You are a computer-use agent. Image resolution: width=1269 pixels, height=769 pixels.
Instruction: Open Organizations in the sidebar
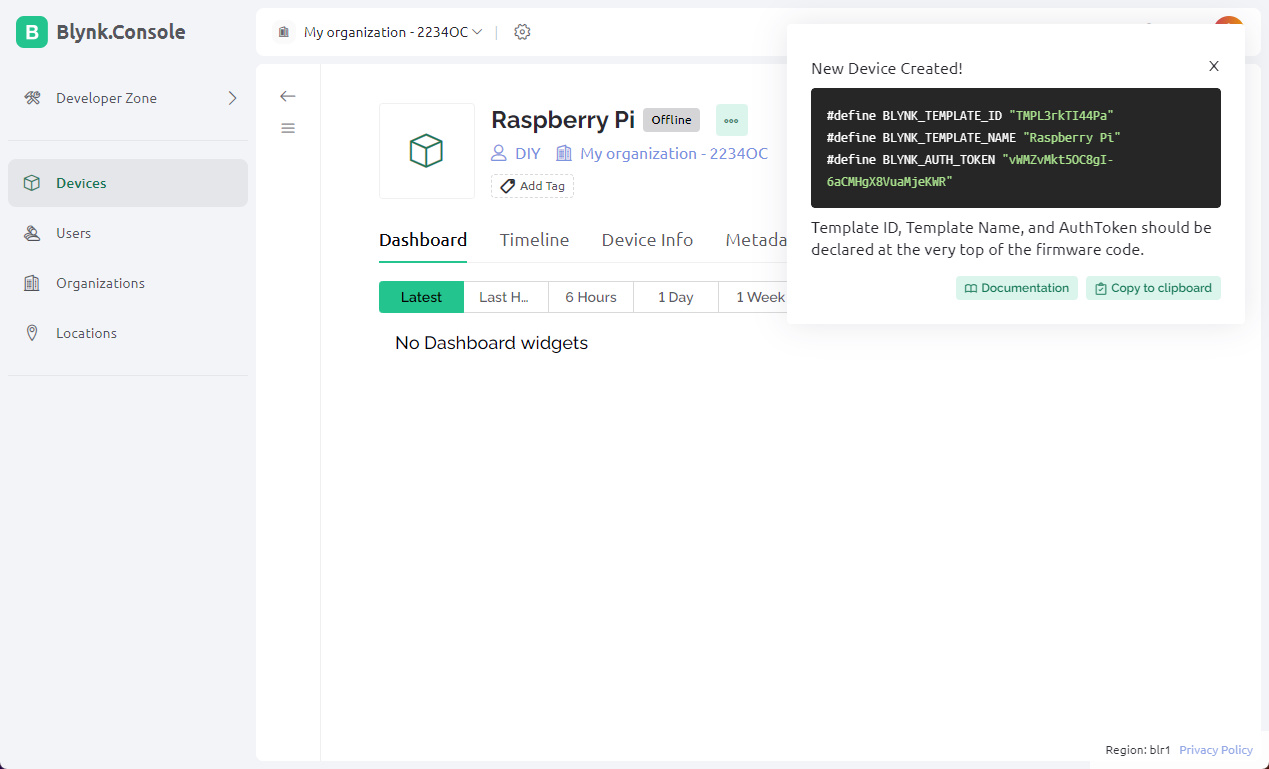pyautogui.click(x=128, y=283)
